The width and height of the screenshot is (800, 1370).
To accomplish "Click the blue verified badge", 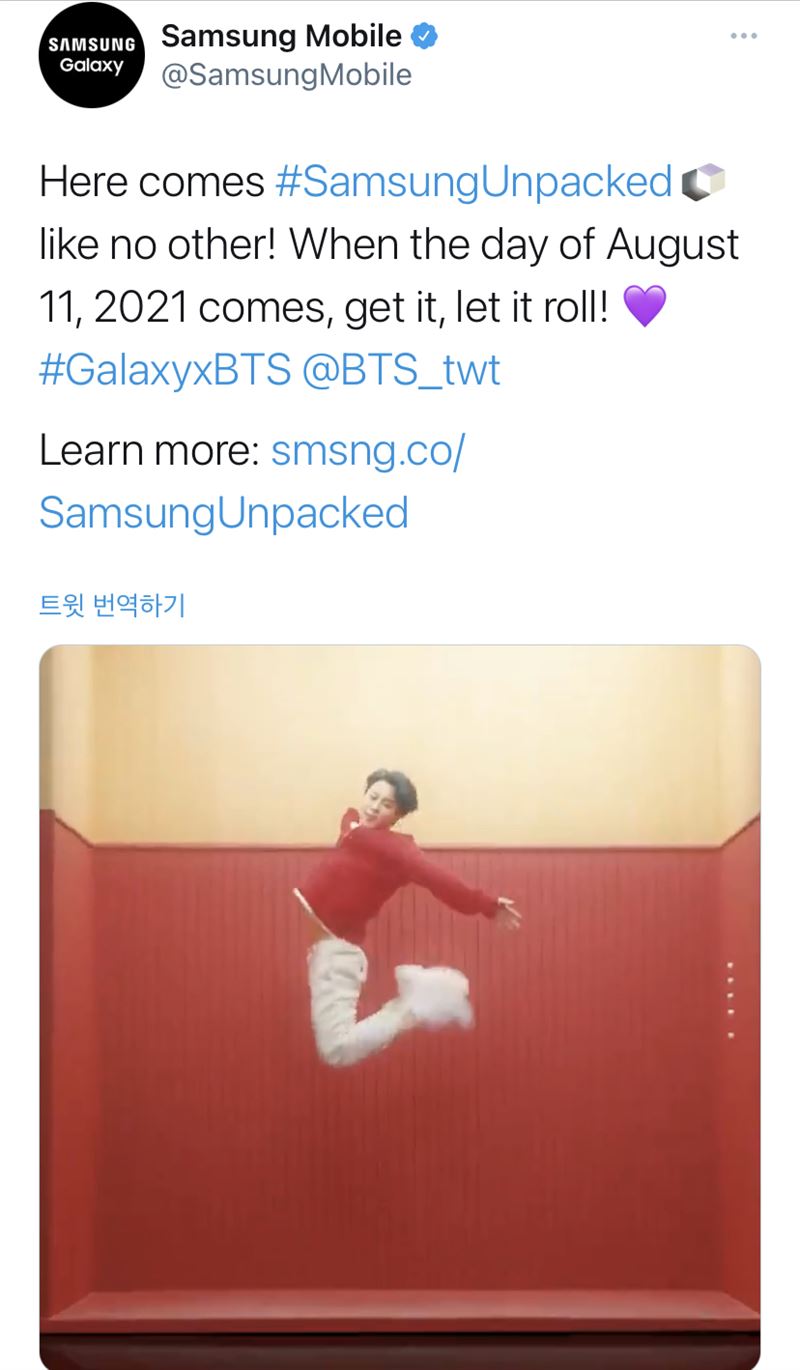I will (426, 38).
